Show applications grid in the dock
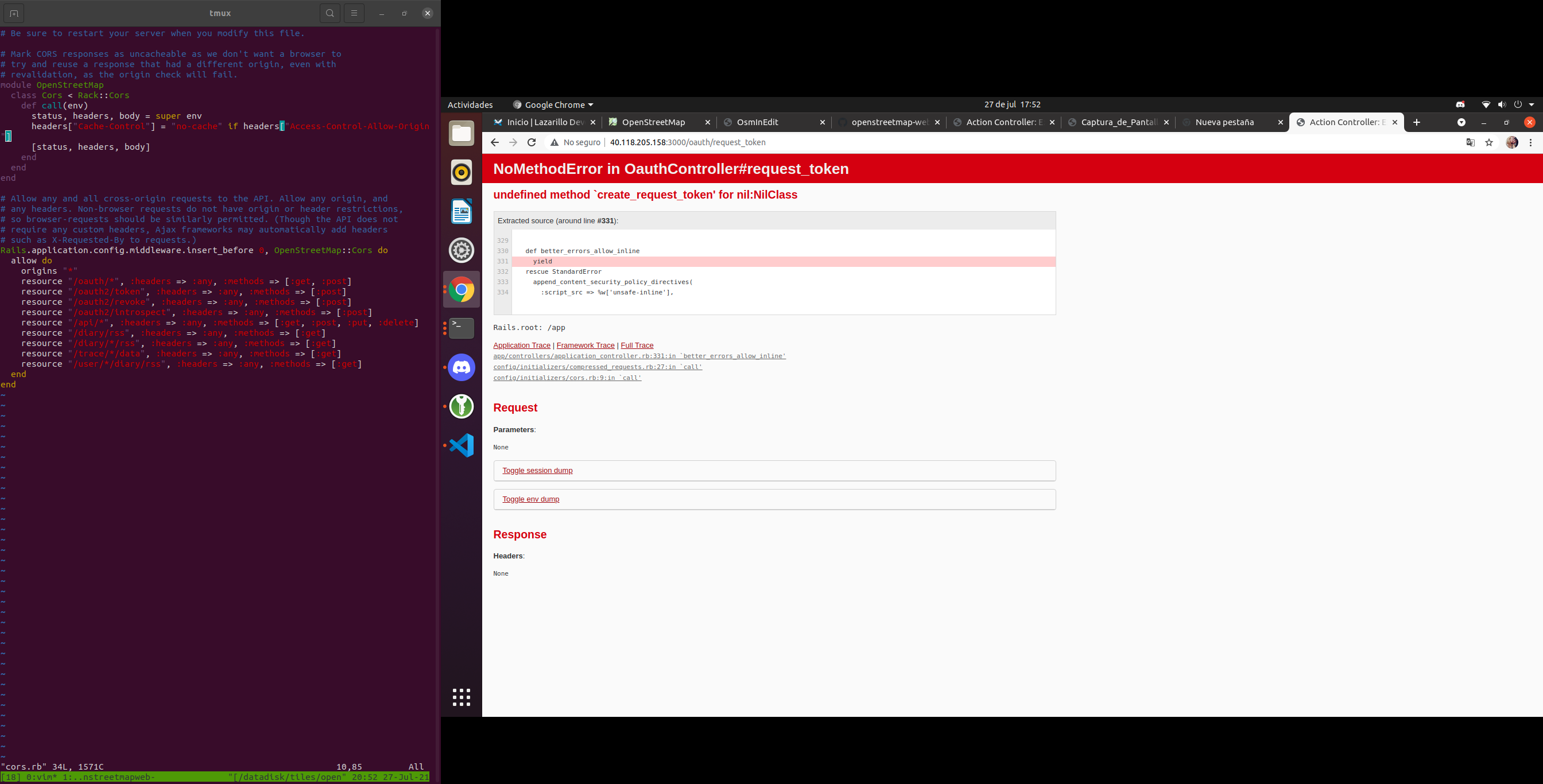 pos(461,697)
